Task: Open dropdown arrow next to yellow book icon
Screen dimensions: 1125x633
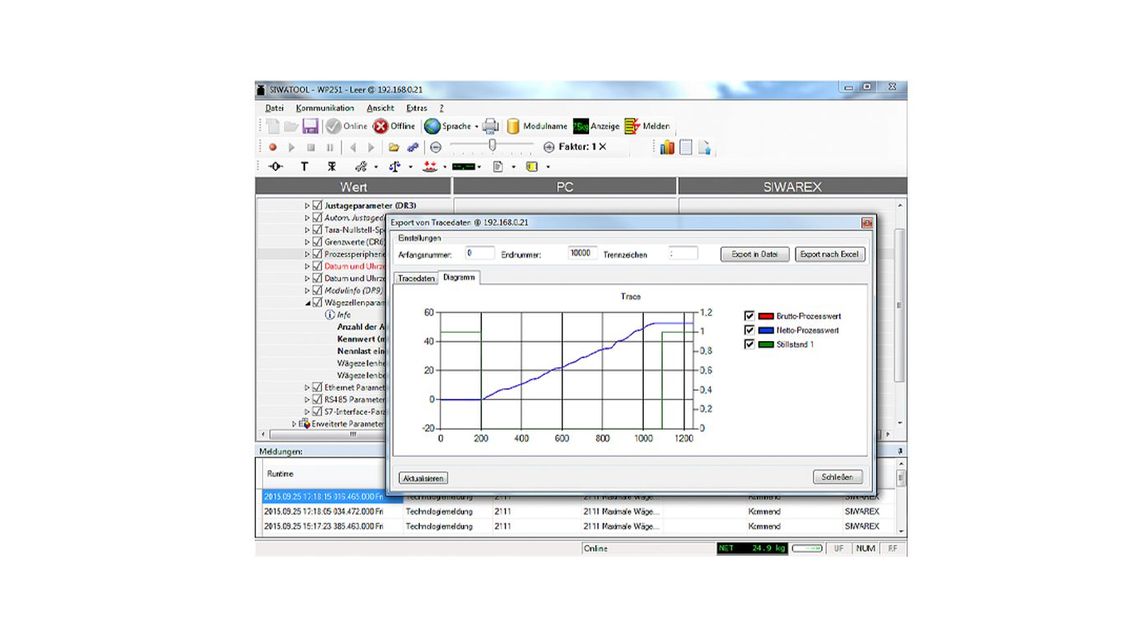Action: (548, 167)
